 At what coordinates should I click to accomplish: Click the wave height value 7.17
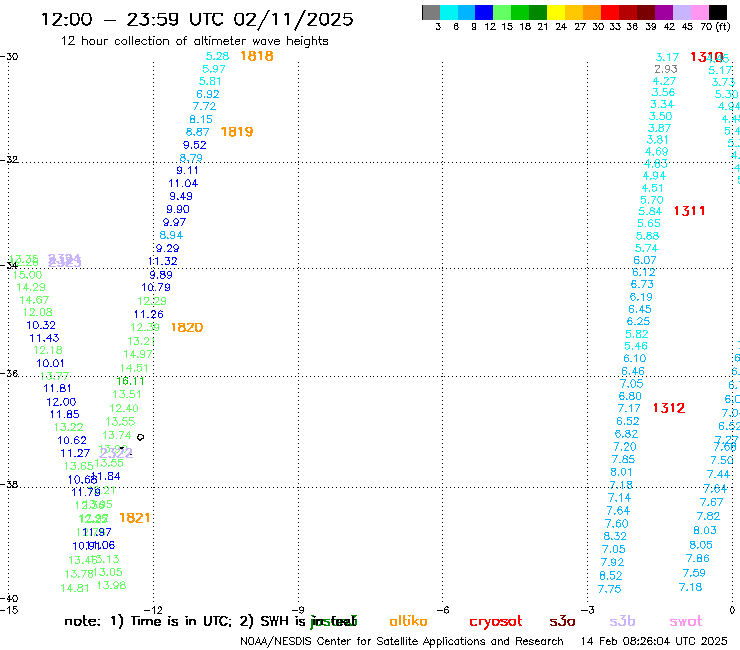pyautogui.click(x=629, y=408)
